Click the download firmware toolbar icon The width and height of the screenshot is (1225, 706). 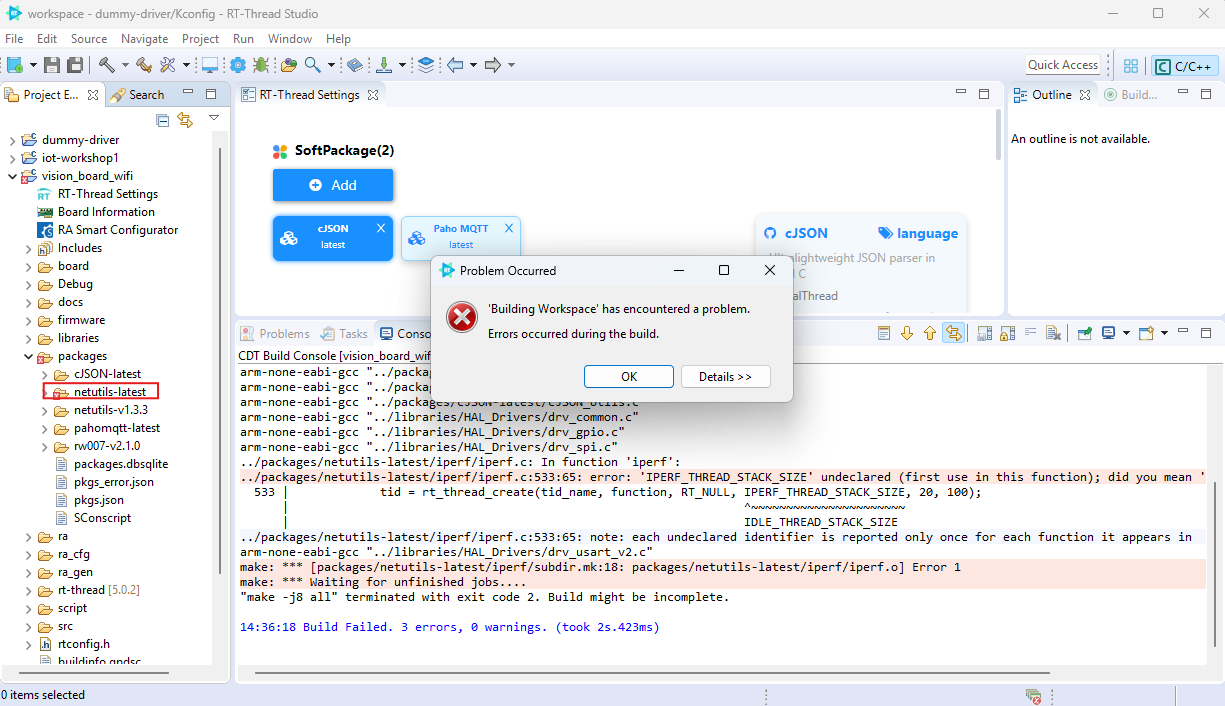(384, 65)
